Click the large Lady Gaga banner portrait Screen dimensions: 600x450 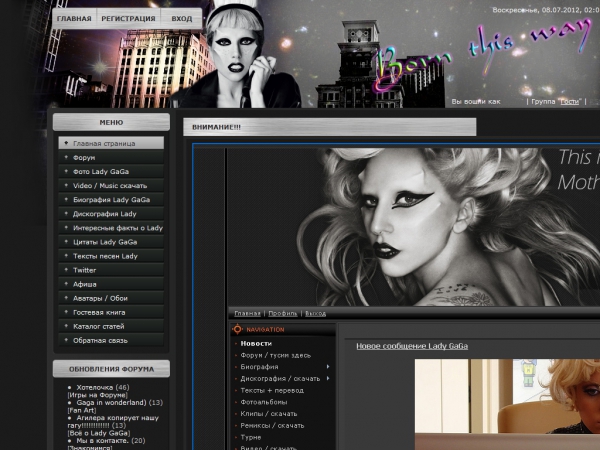[x=414, y=227]
